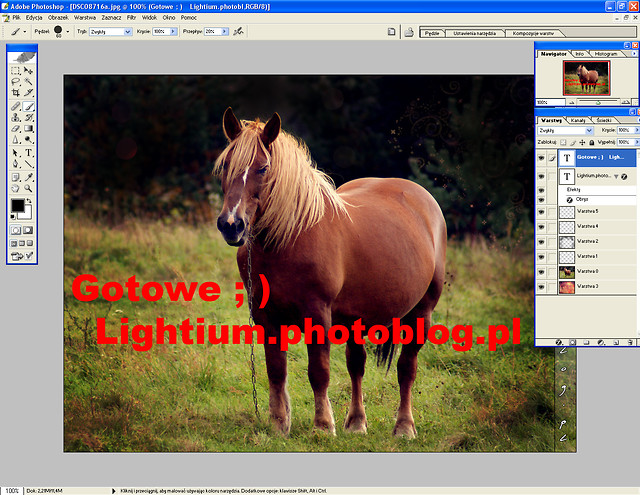Open Krycie opacity arrow in options bar
640x495 pixels.
pos(173,31)
